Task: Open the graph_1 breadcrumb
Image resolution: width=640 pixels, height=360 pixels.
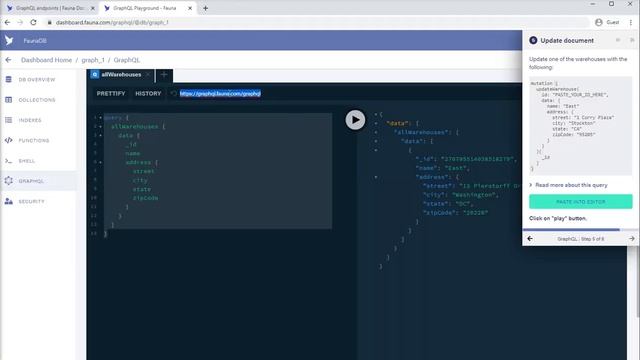Action: click(x=93, y=60)
